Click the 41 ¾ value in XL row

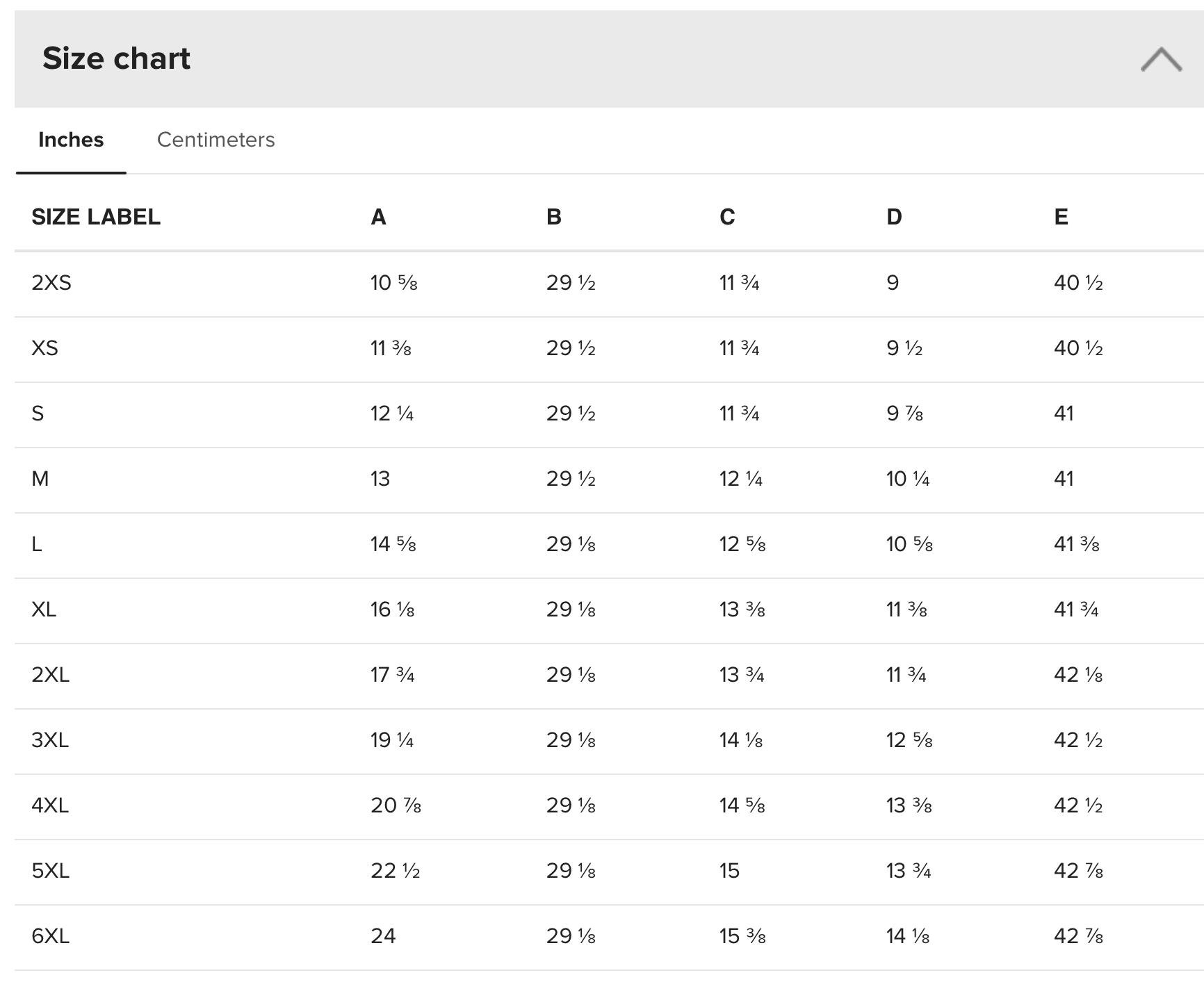tap(1076, 610)
